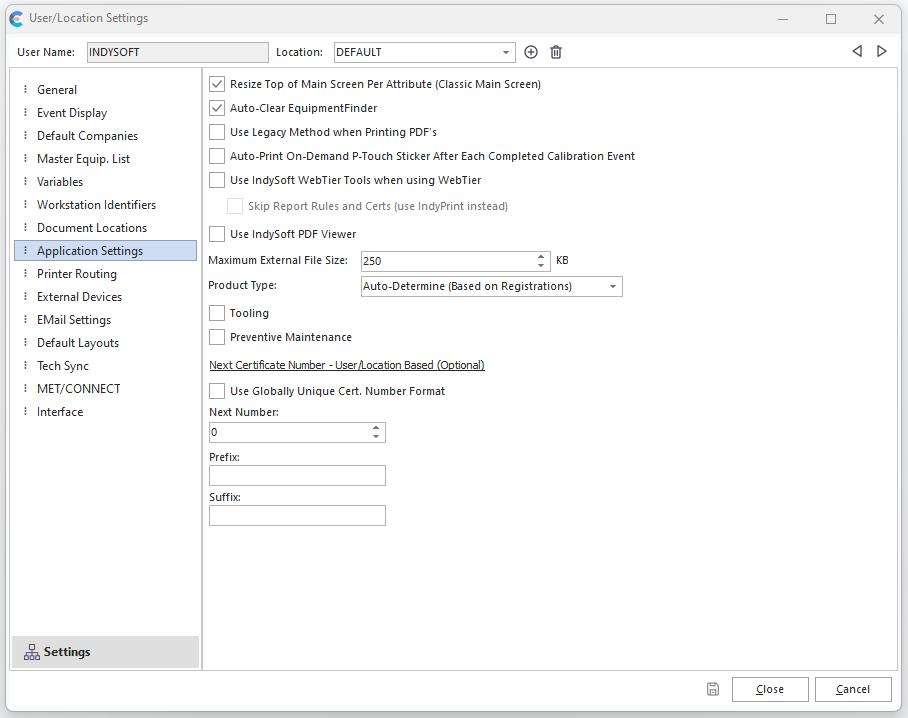This screenshot has height=718, width=908.
Task: Open Printer Routing section
Action: (105, 274)
